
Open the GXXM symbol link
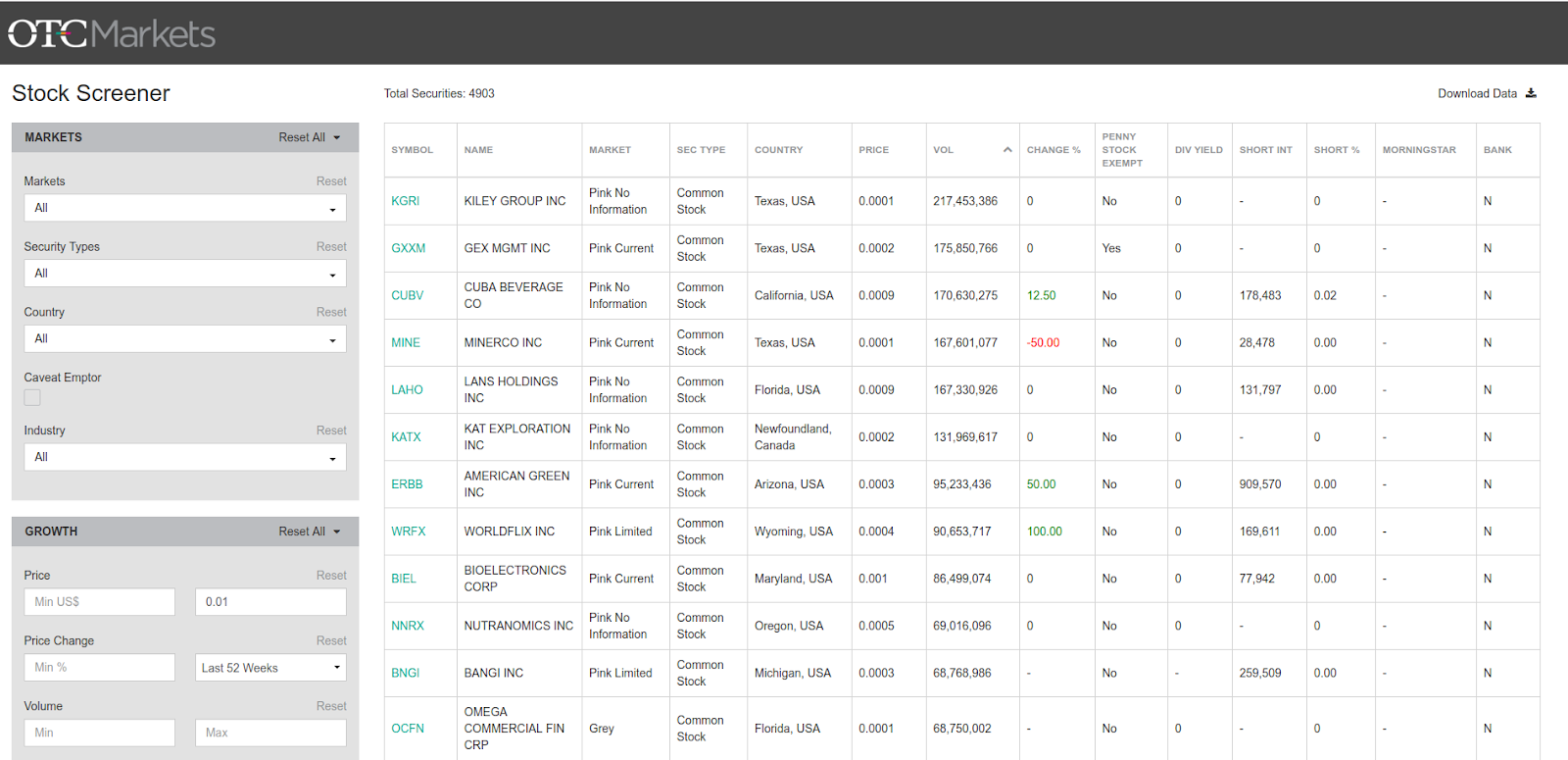click(x=408, y=248)
